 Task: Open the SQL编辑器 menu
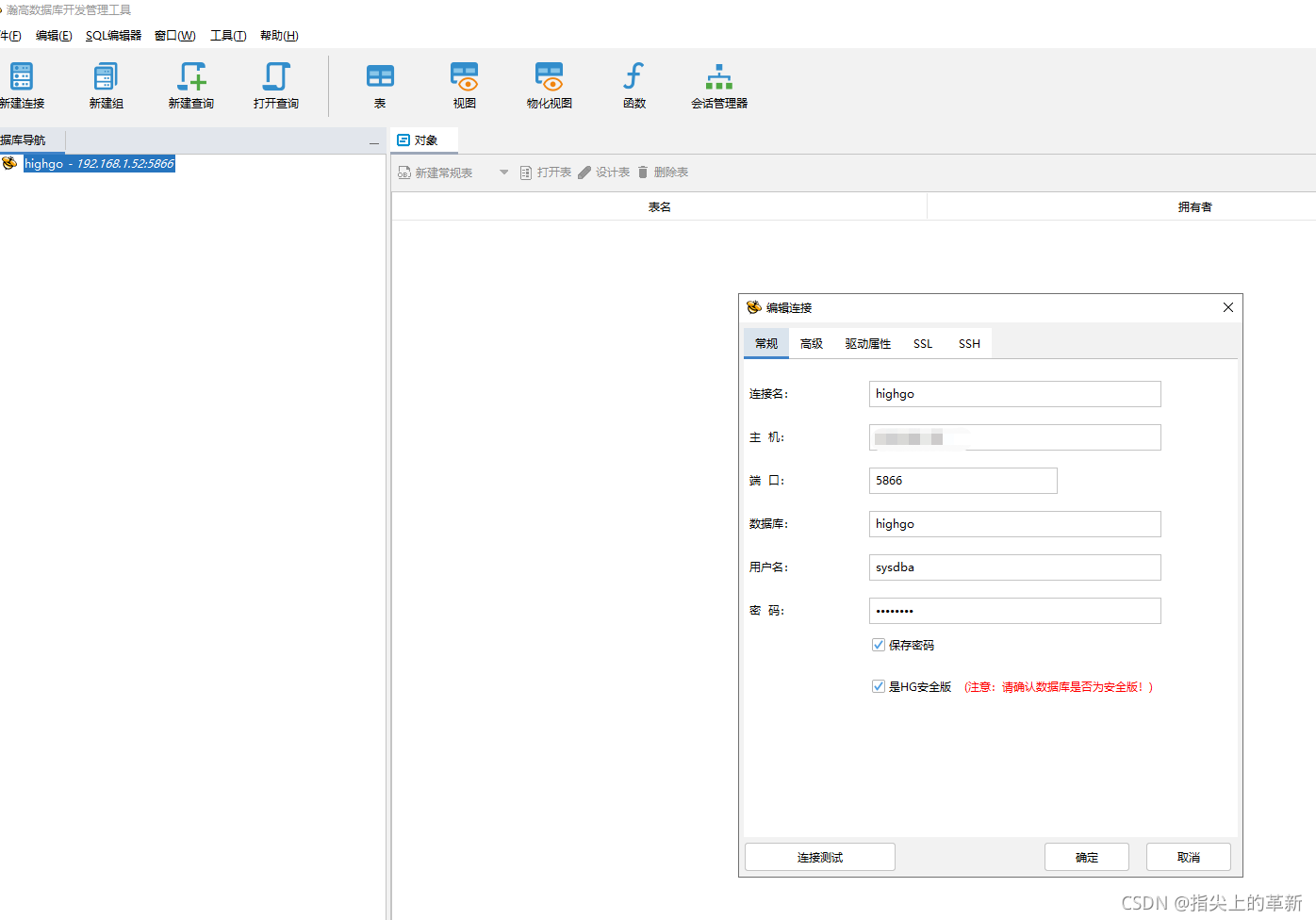[113, 36]
